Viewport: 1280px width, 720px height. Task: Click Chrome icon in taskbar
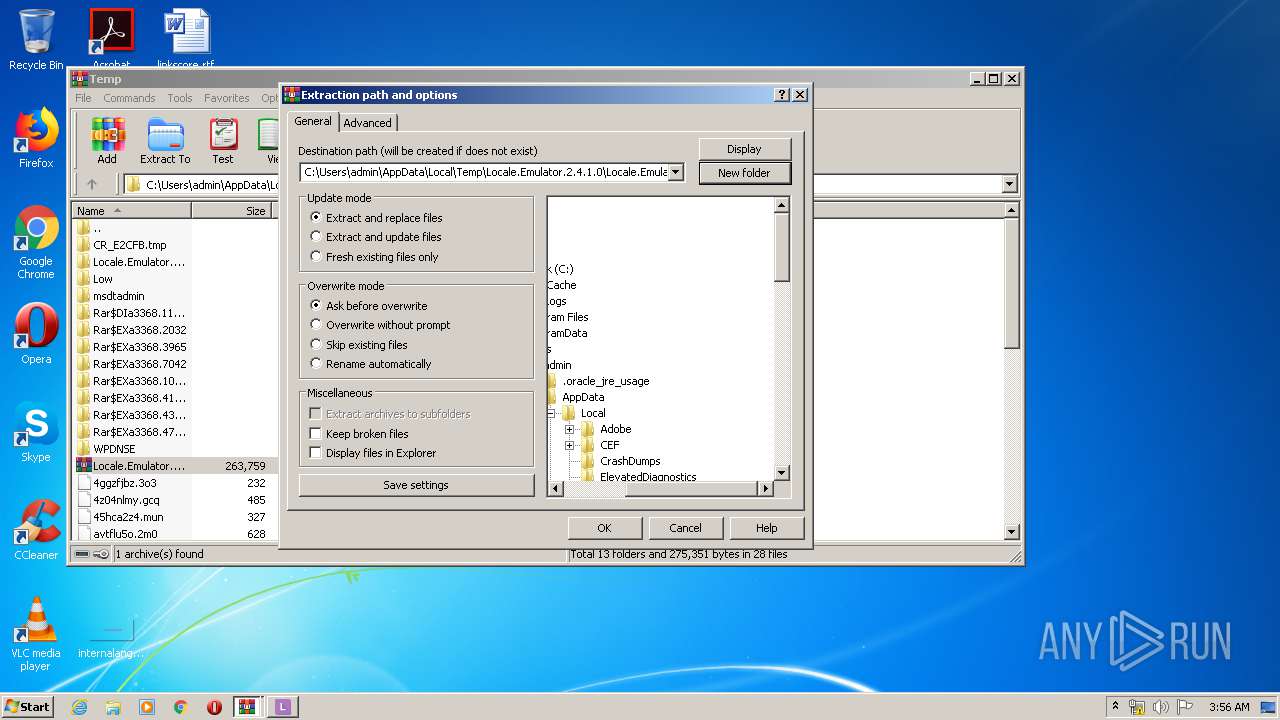tap(181, 707)
